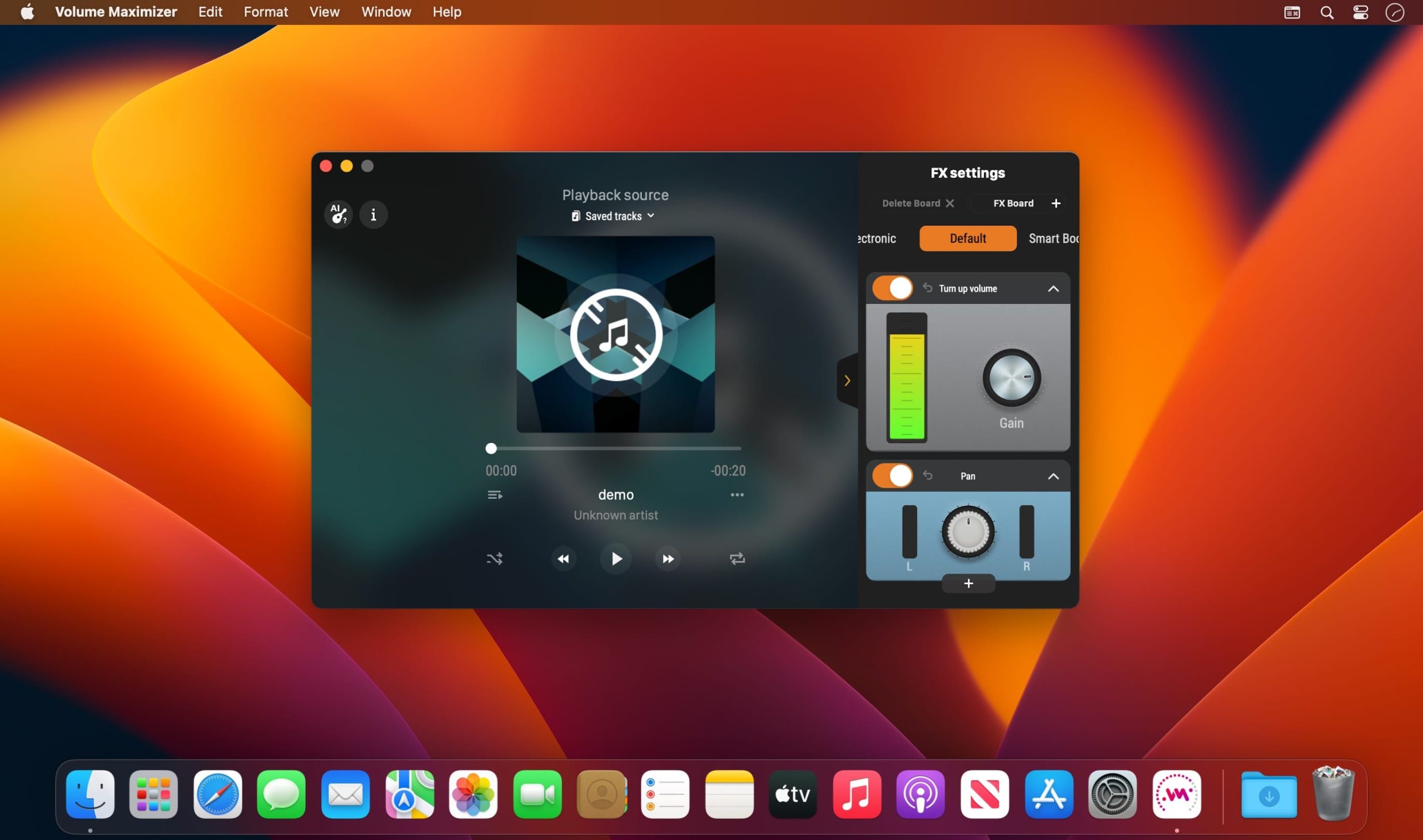The width and height of the screenshot is (1423, 840).
Task: Select the Default preset in FX settings
Action: pyautogui.click(x=967, y=238)
